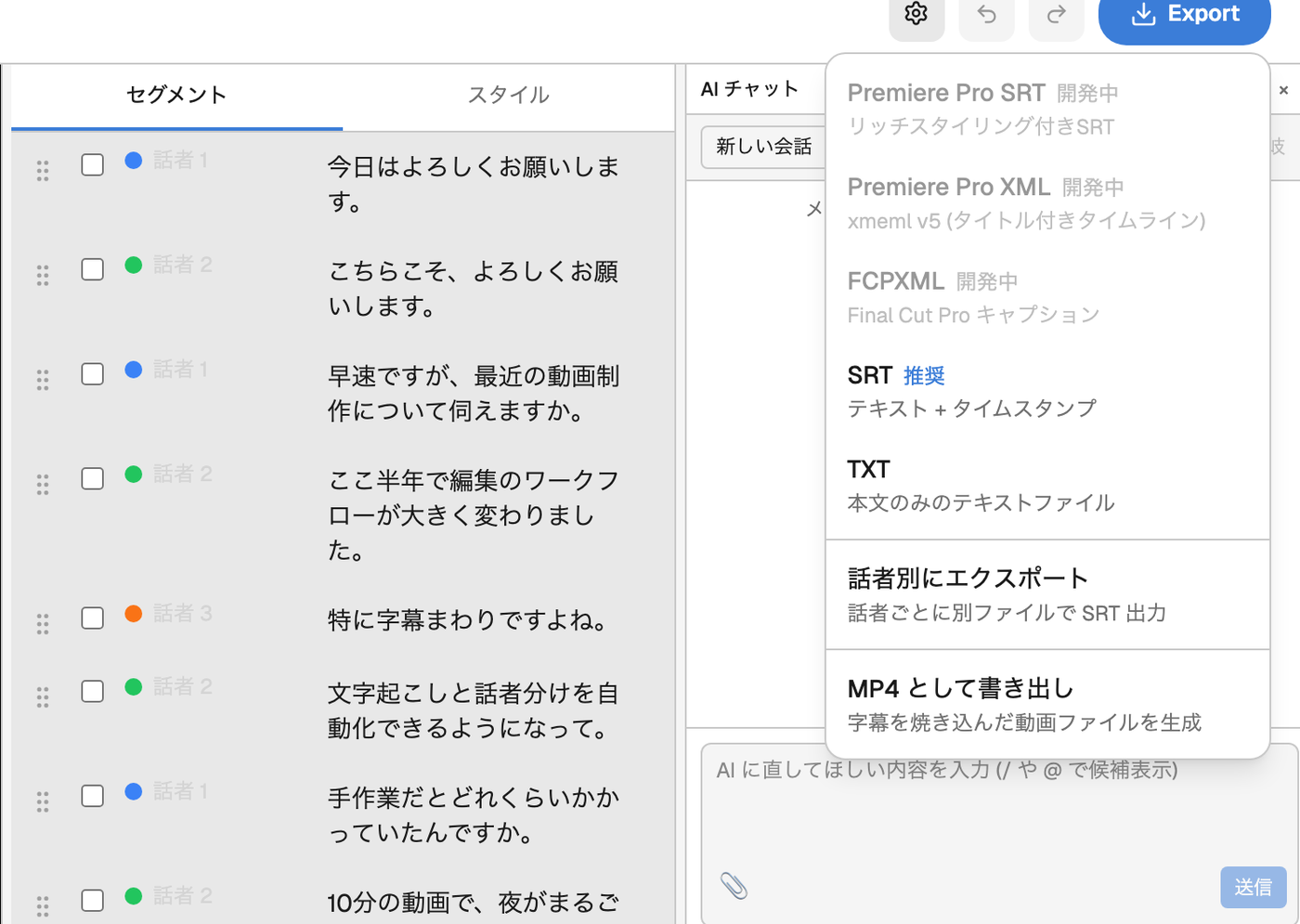Open 話者 2 label on ここ半年で編集 row
1300x924 pixels.
183,474
